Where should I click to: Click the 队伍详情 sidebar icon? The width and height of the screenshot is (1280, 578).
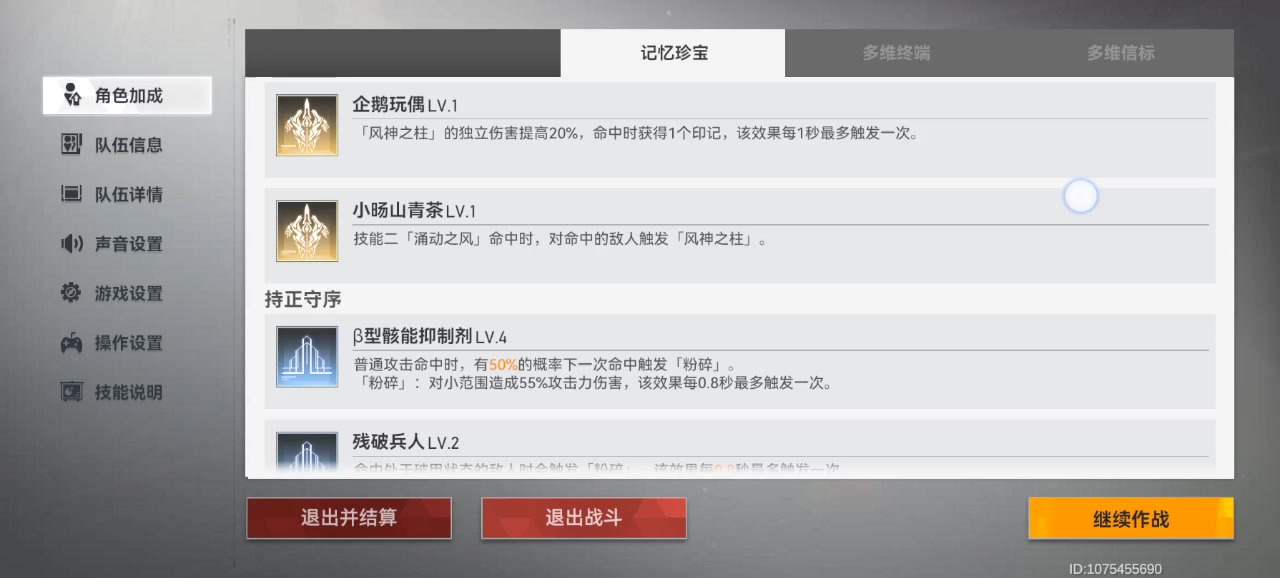(71, 194)
